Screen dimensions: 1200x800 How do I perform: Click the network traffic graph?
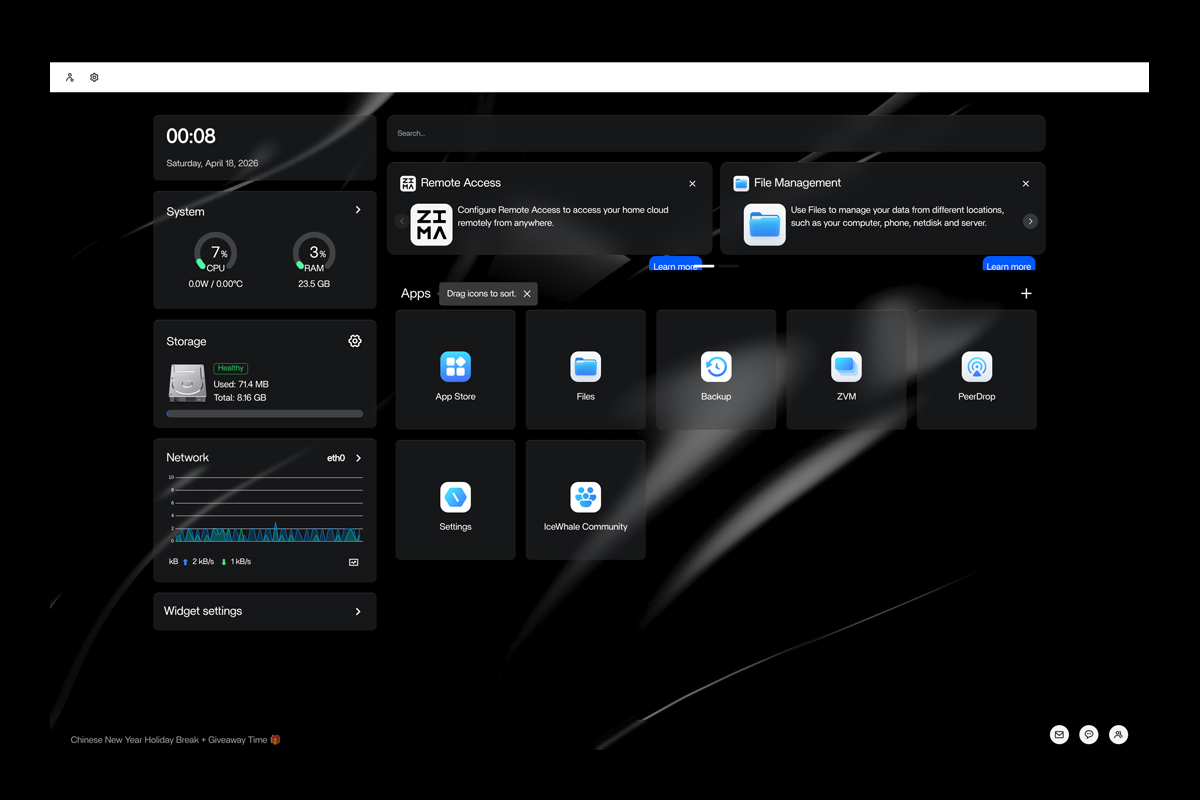265,509
